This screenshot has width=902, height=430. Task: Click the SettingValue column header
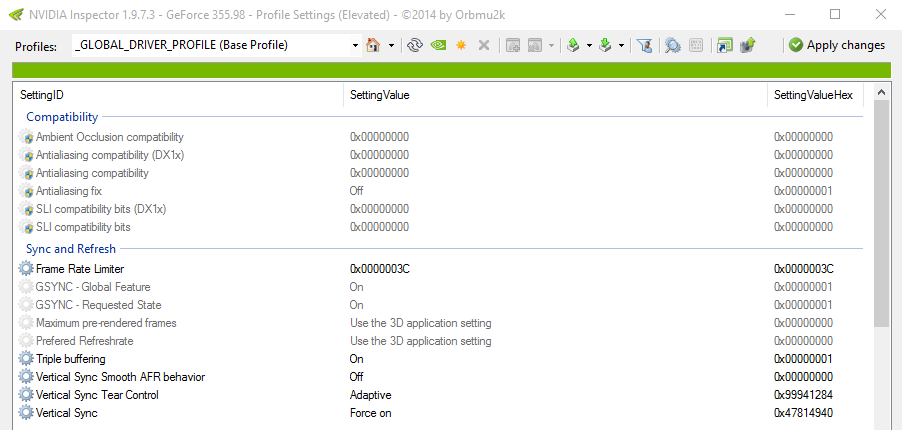coord(556,95)
